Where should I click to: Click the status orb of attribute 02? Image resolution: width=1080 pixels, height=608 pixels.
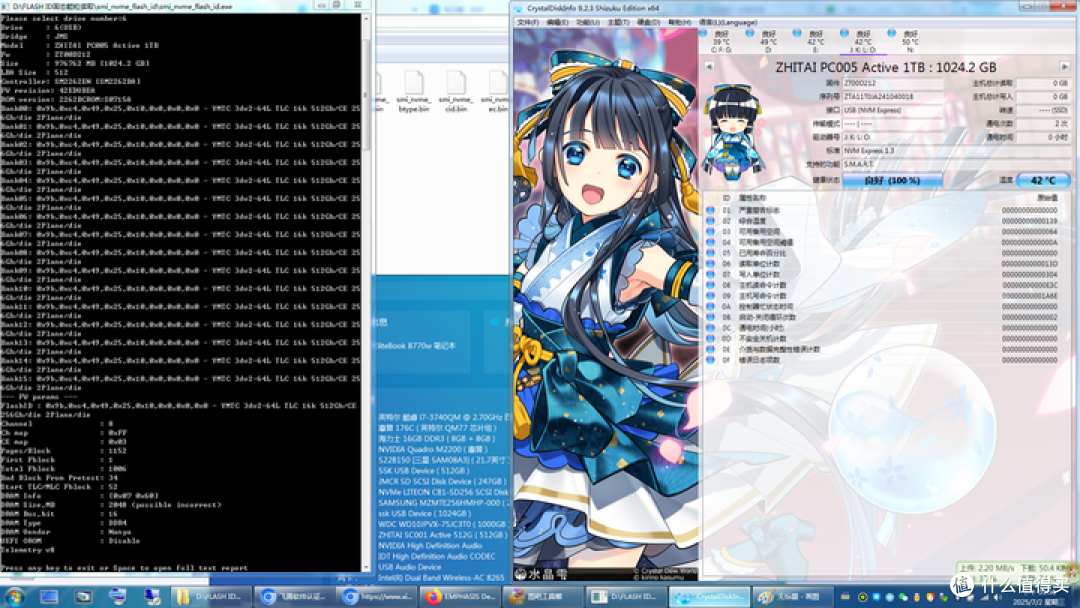point(711,221)
